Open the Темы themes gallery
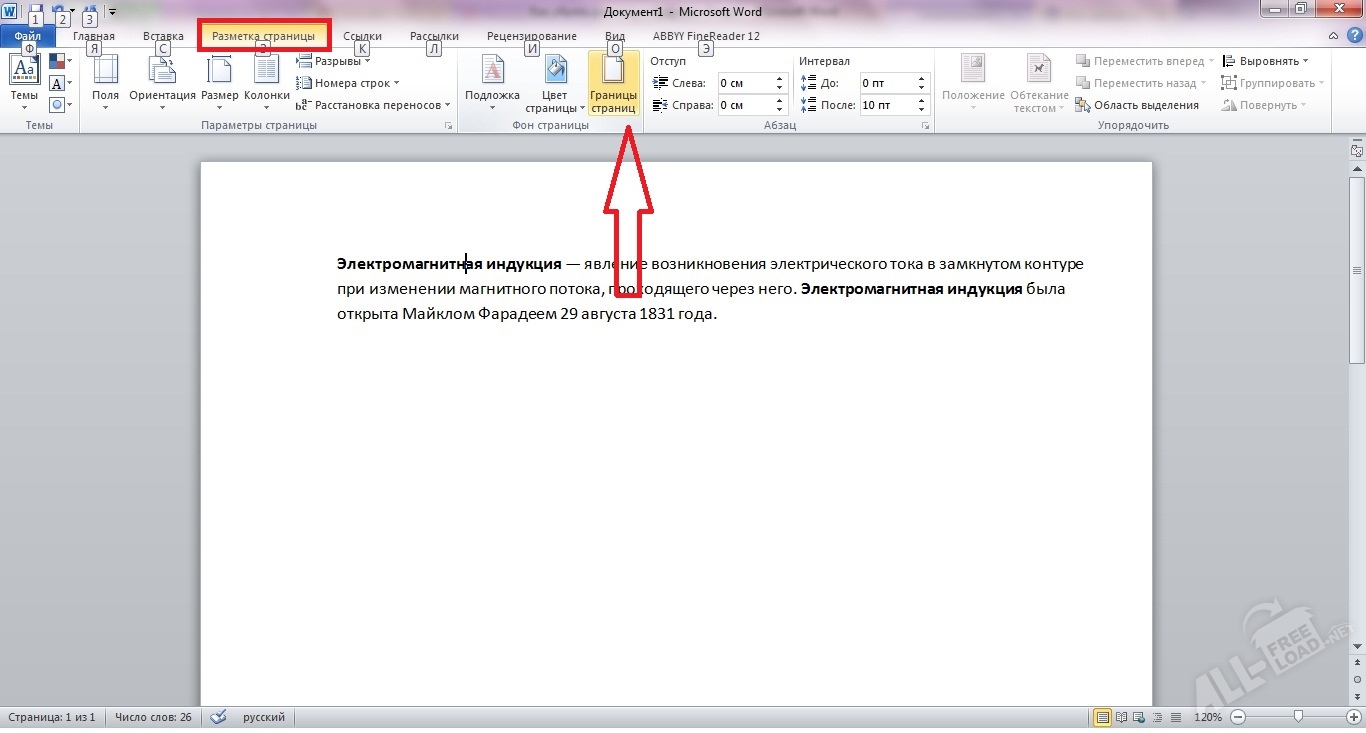Viewport: 1366px width, 733px height. pos(24,80)
